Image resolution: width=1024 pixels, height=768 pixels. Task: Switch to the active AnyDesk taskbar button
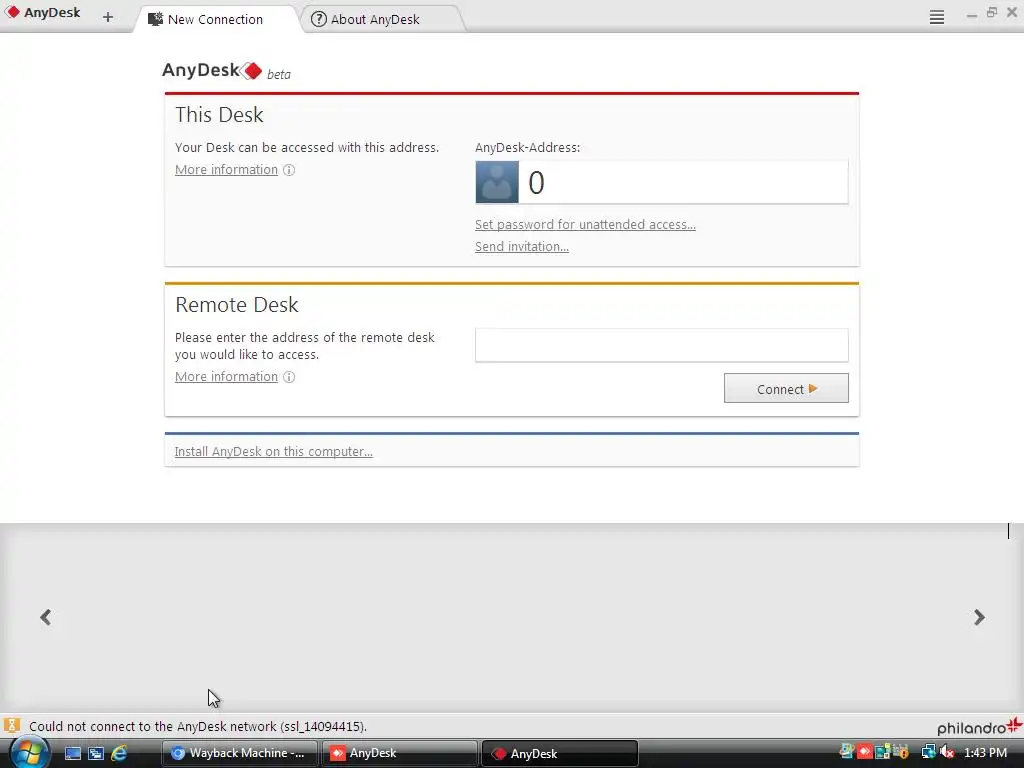click(559, 753)
